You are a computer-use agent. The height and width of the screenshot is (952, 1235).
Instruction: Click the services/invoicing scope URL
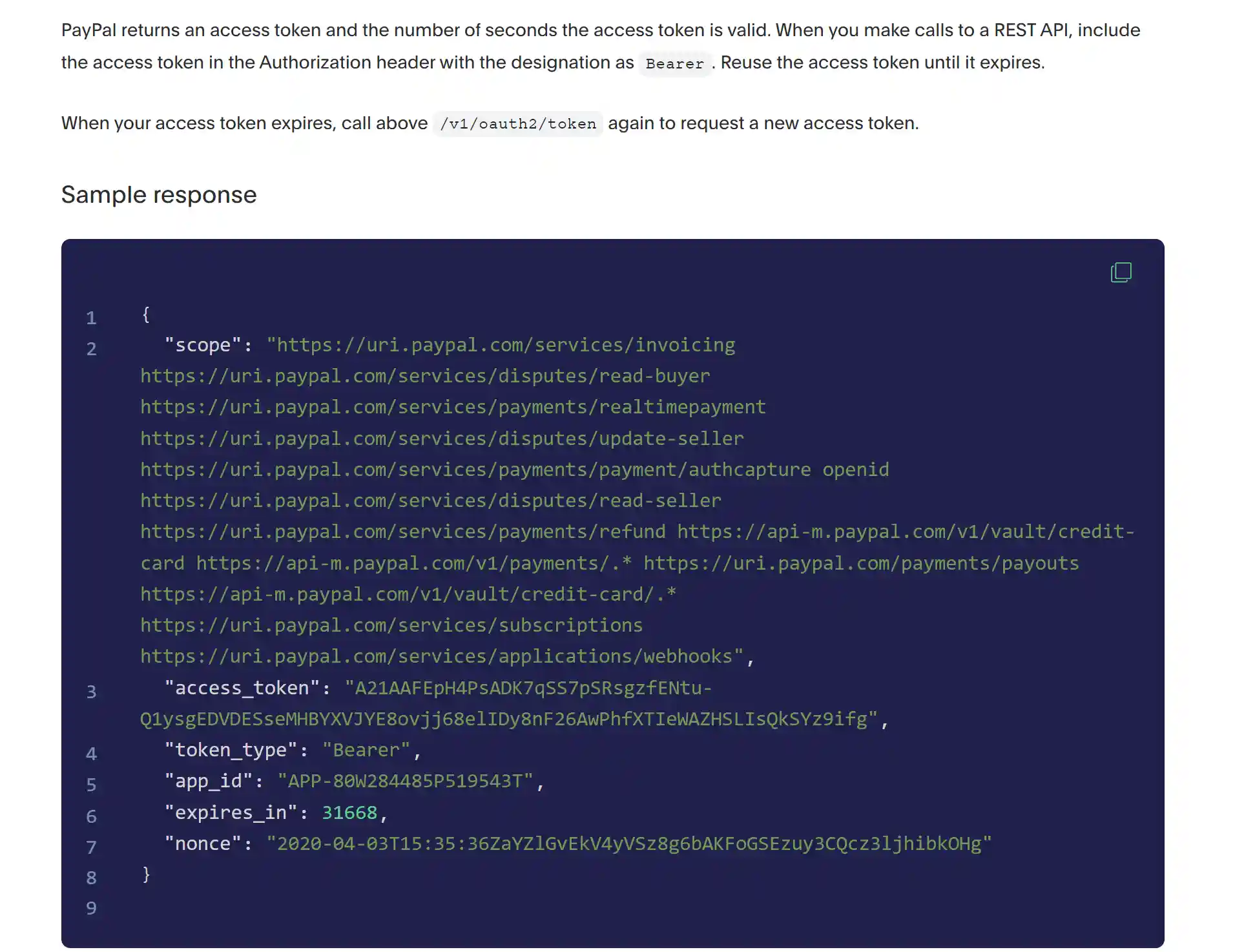click(506, 345)
